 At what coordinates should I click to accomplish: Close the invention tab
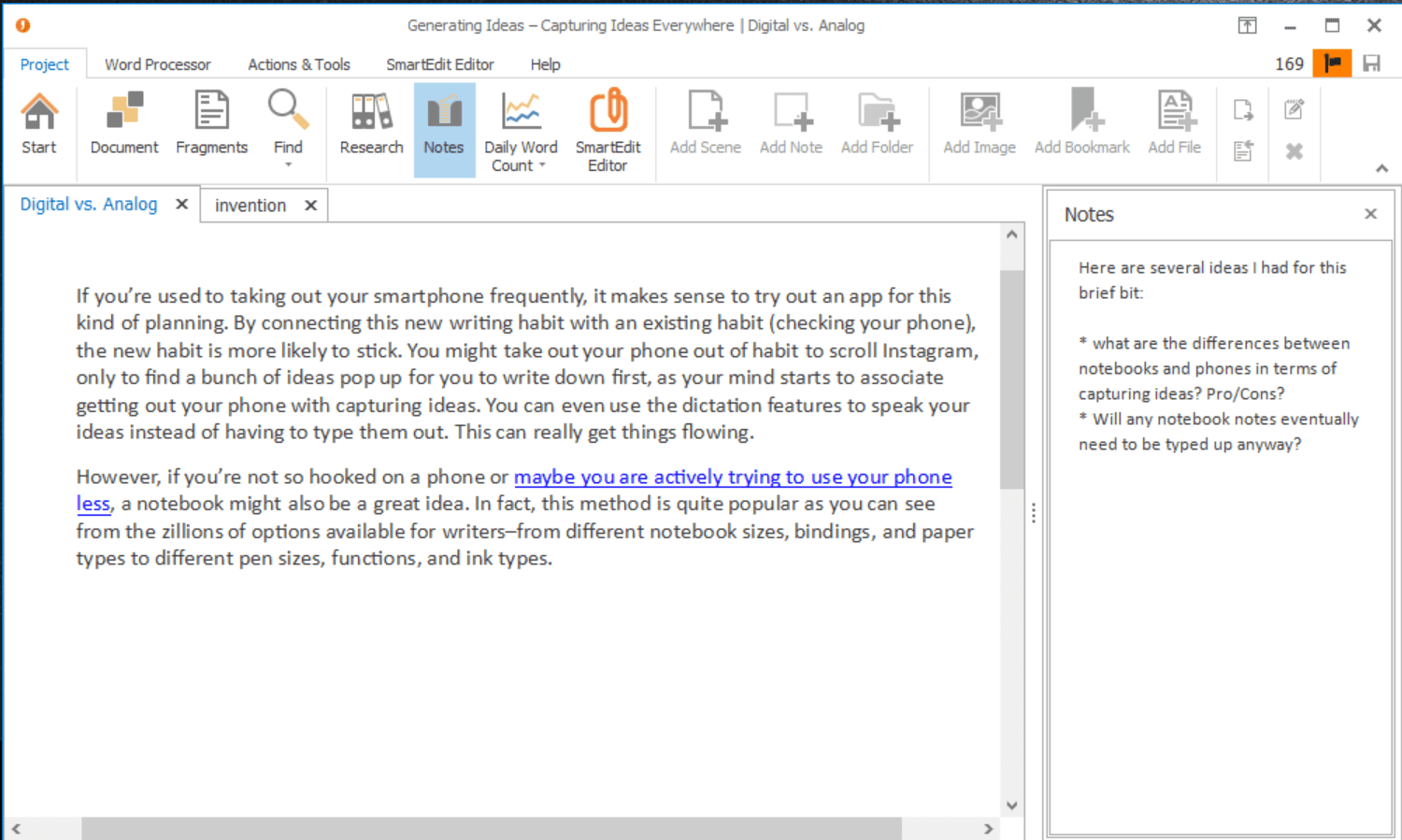pyautogui.click(x=311, y=206)
